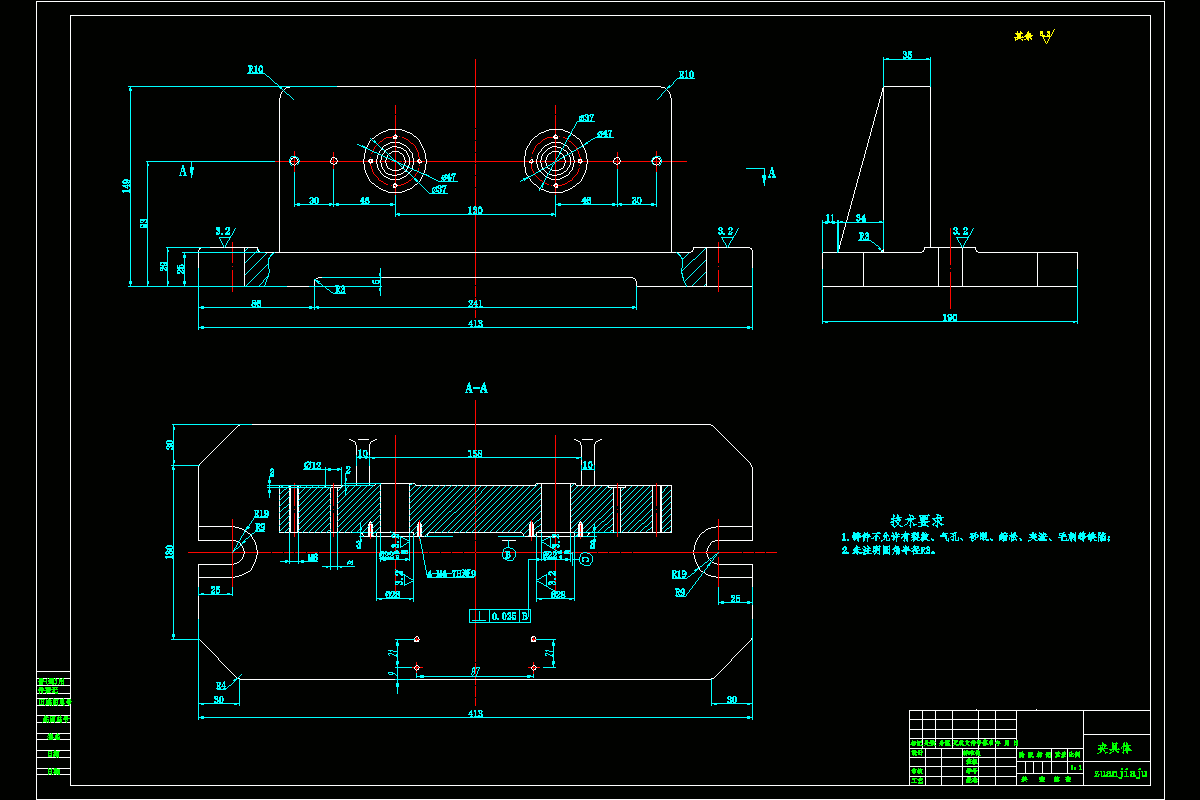Select the M8 thread label

click(x=313, y=558)
